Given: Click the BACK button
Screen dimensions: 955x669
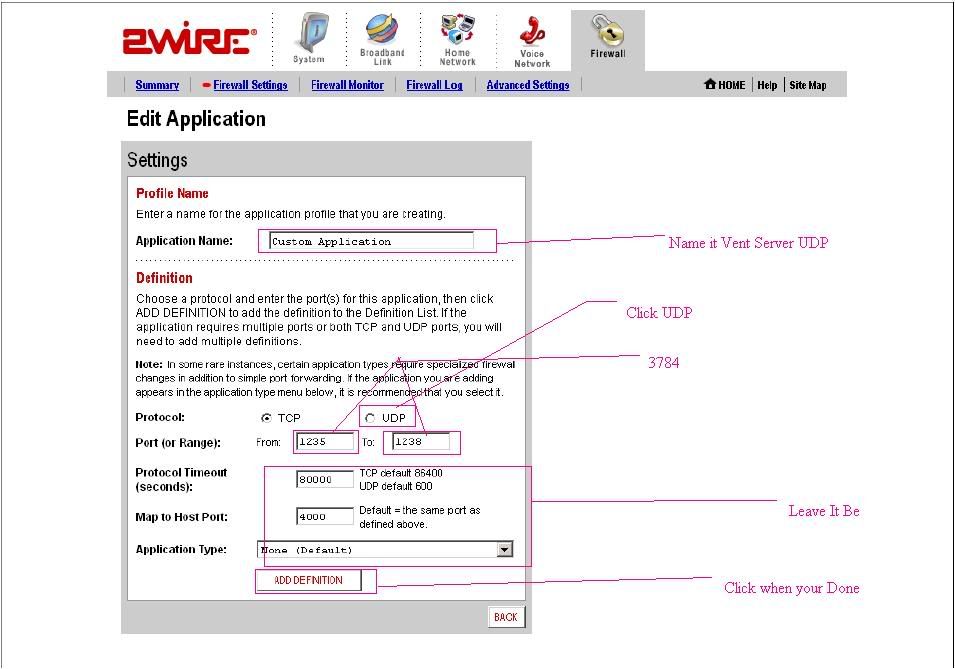Looking at the screenshot, I should tap(506, 617).
